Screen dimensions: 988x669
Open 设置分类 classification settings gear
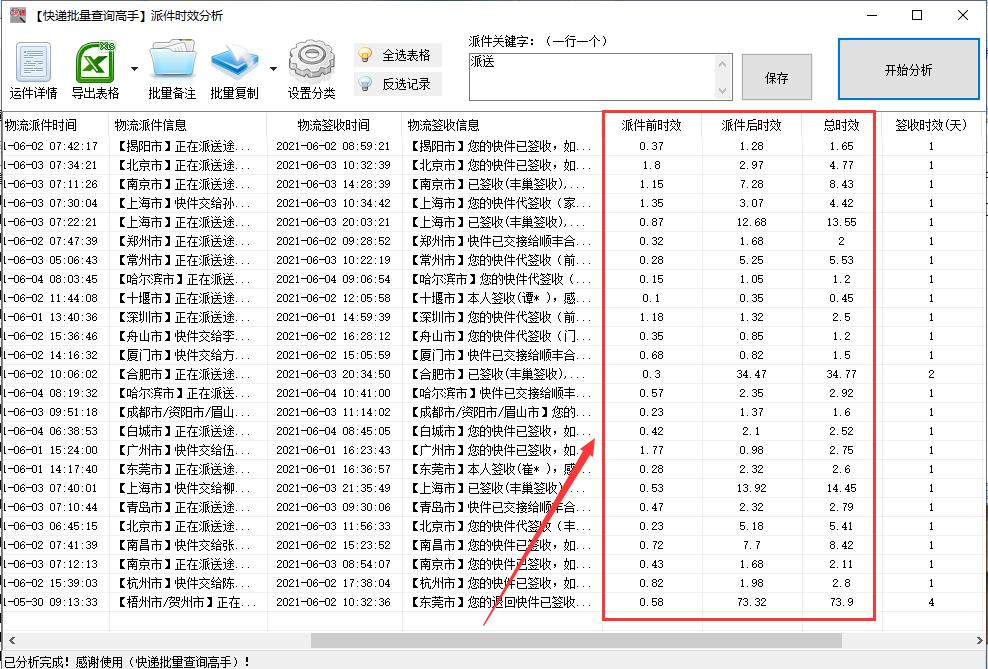pyautogui.click(x=310, y=58)
